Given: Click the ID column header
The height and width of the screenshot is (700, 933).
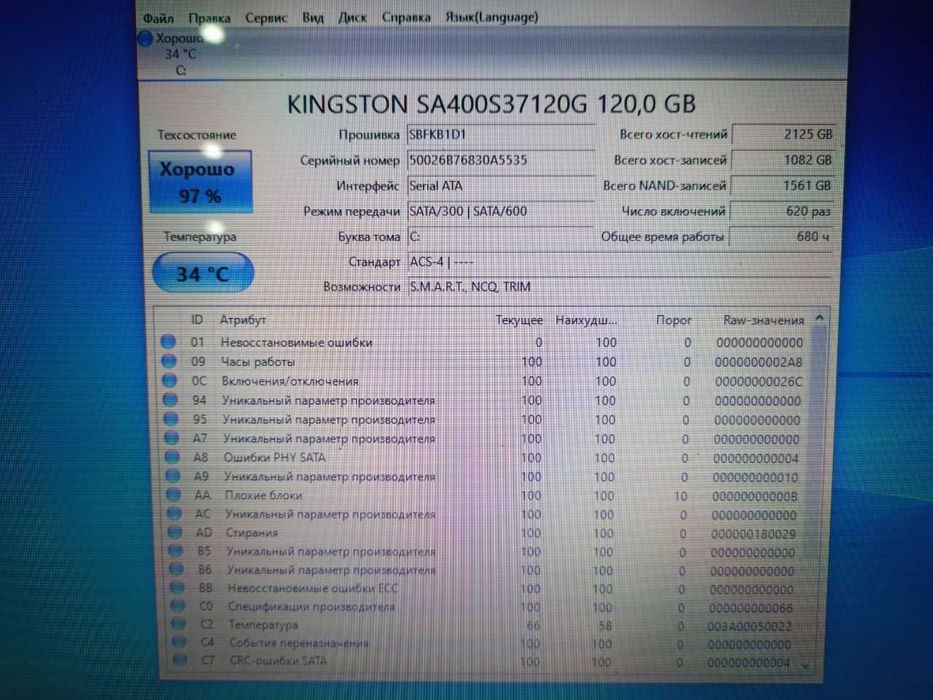Looking at the screenshot, I should click(x=197, y=320).
